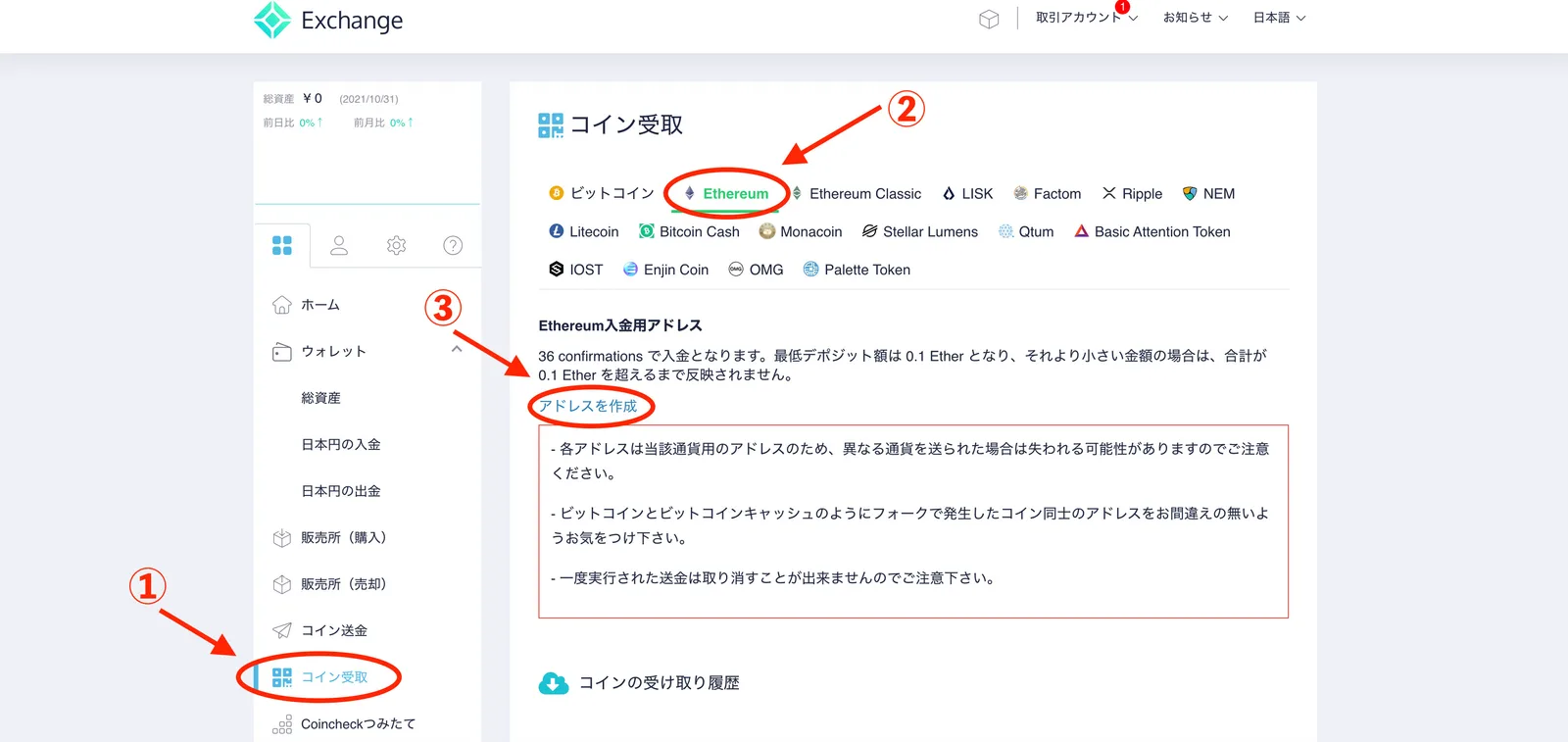1568x742 pixels.
Task: Click the wallet icon in sidebar
Action: click(x=282, y=351)
